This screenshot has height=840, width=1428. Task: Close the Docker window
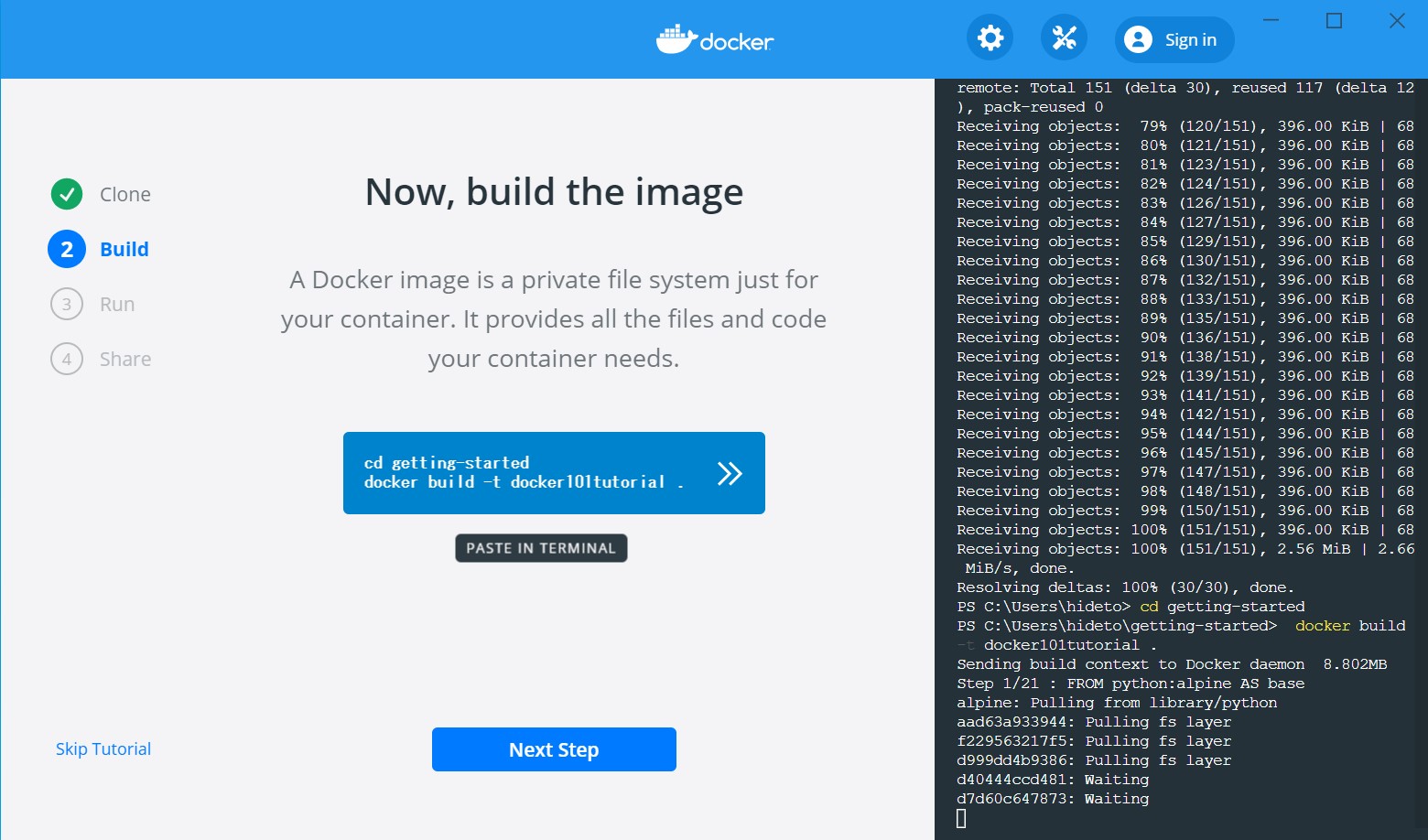1397,20
